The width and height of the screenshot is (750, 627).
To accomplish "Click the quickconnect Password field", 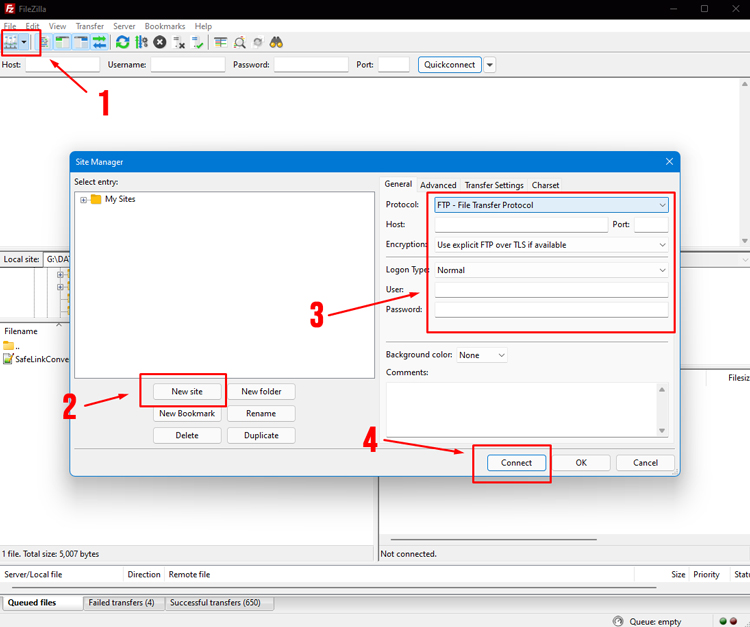I will point(311,65).
